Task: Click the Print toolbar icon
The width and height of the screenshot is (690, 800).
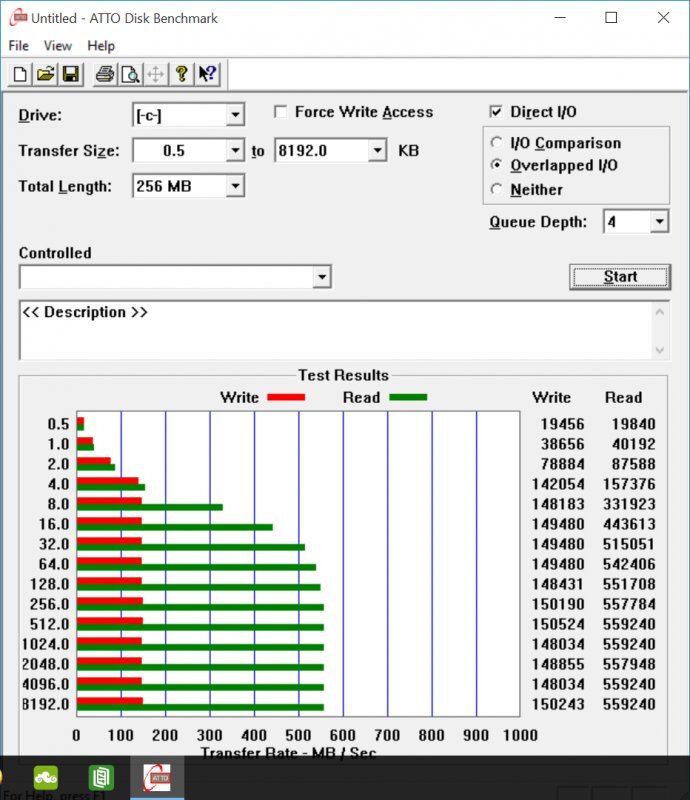Action: 105,74
